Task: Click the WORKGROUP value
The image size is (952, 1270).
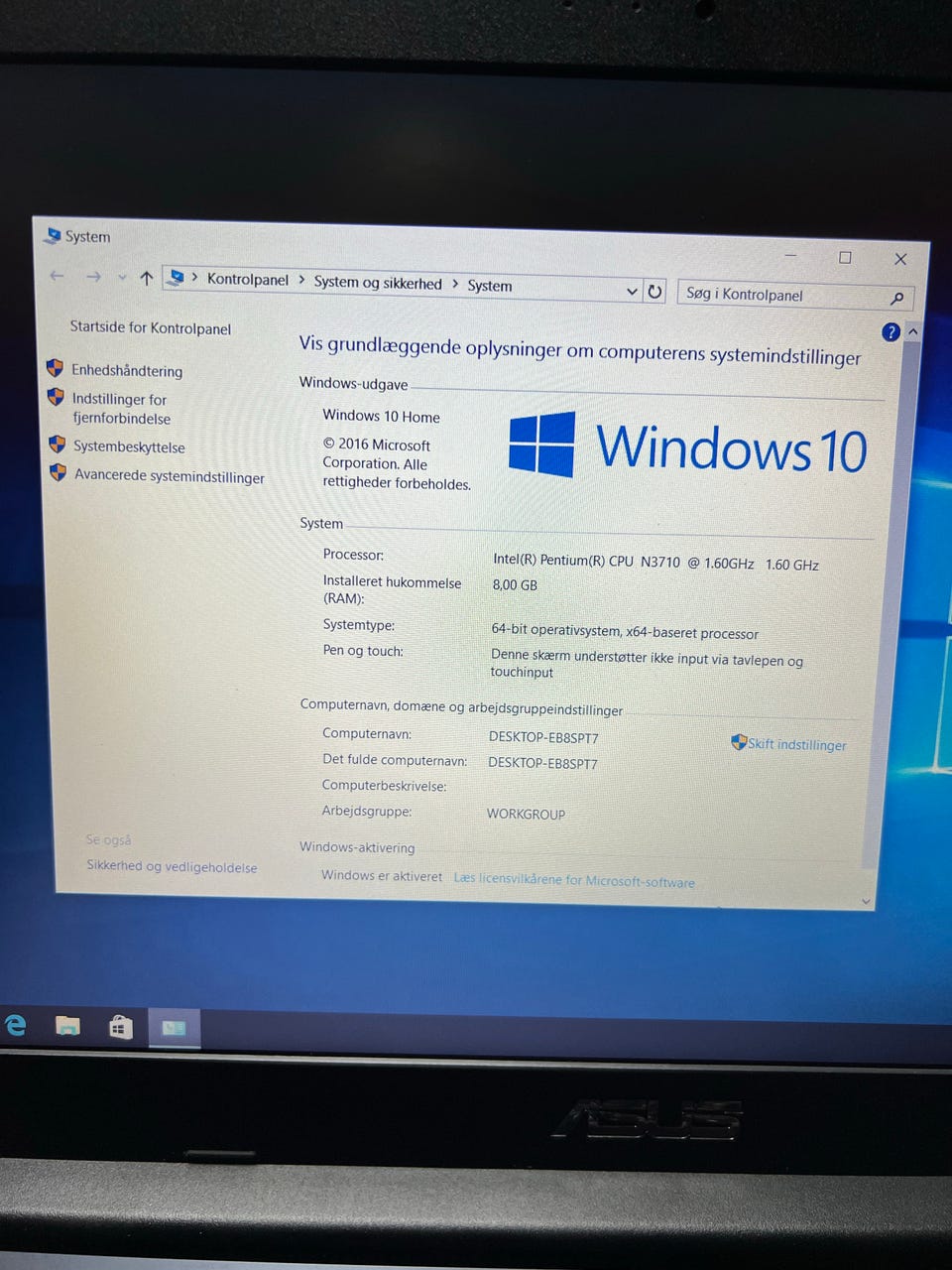Action: click(526, 815)
